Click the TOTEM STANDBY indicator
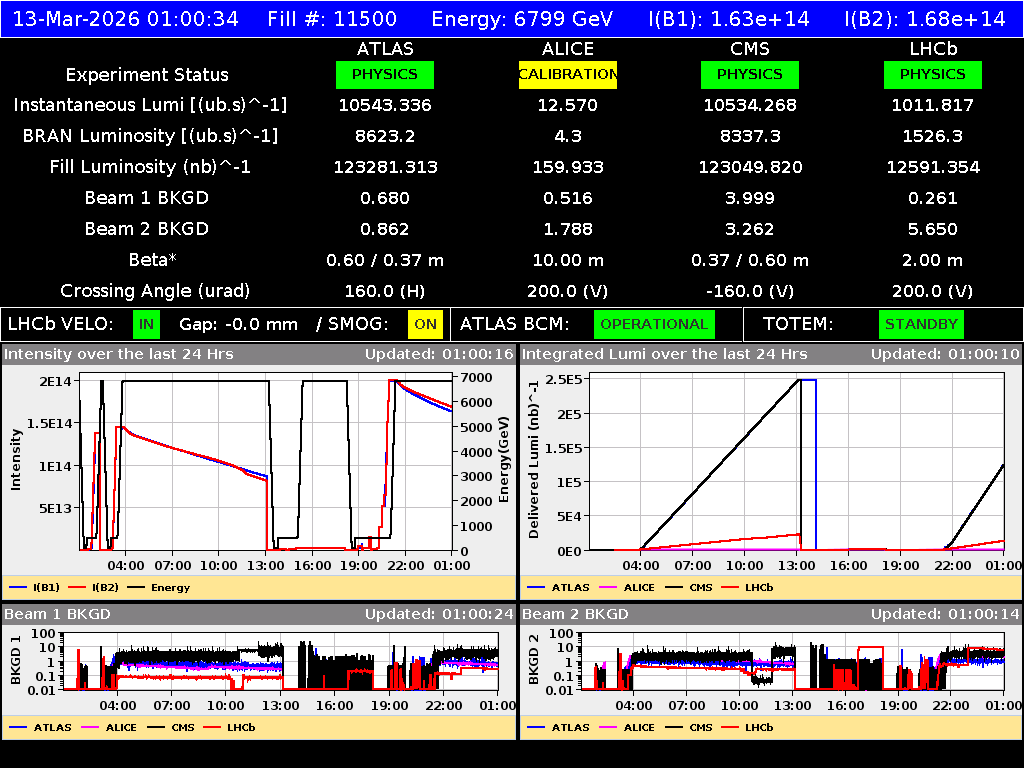The width and height of the screenshot is (1024, 768). pos(920,324)
